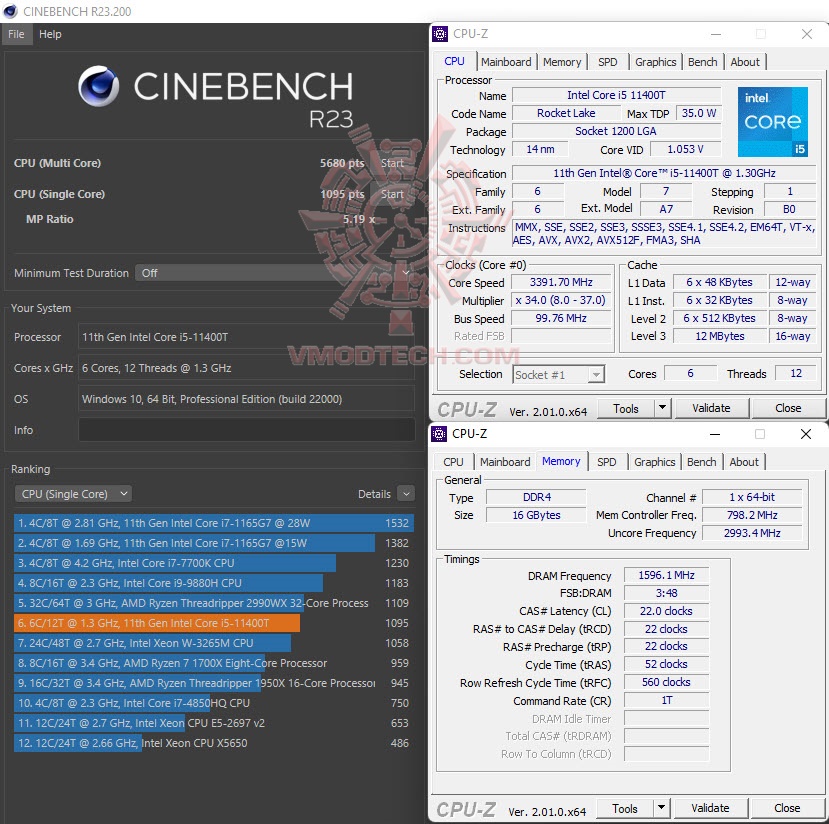Open the Help menu in Cinebench
Viewport: 829px width, 824px height.
coord(50,34)
